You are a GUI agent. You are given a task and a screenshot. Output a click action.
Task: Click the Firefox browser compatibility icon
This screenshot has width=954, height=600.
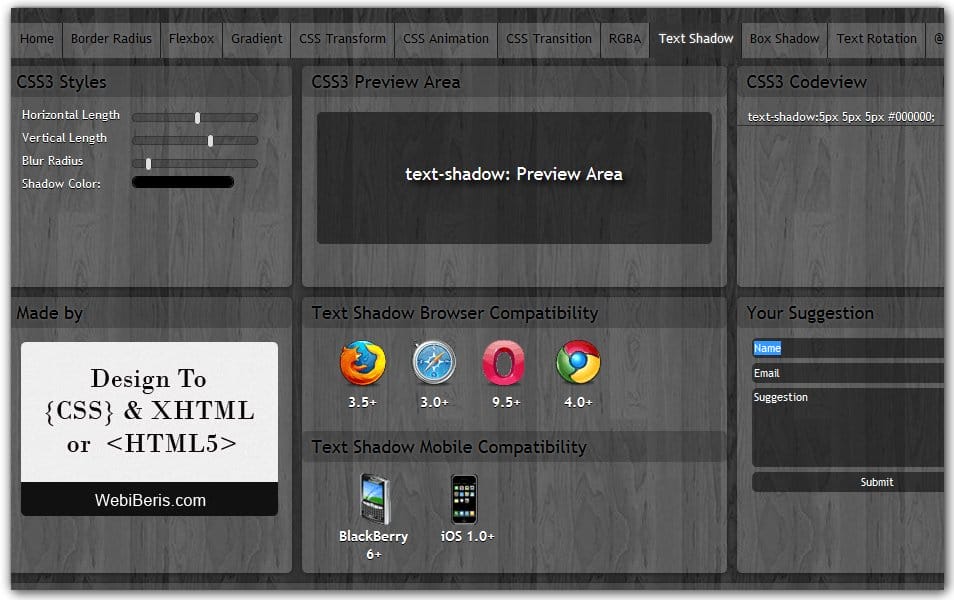[x=363, y=367]
